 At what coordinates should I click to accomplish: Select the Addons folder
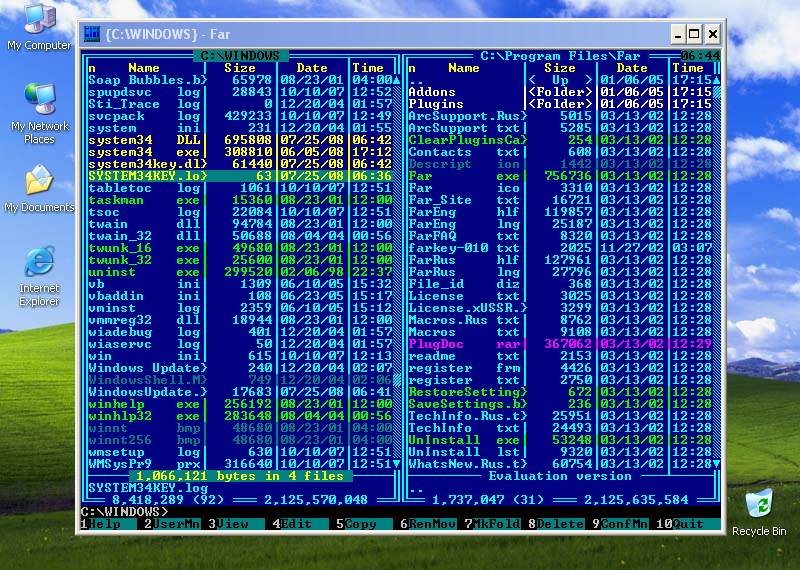click(560, 92)
